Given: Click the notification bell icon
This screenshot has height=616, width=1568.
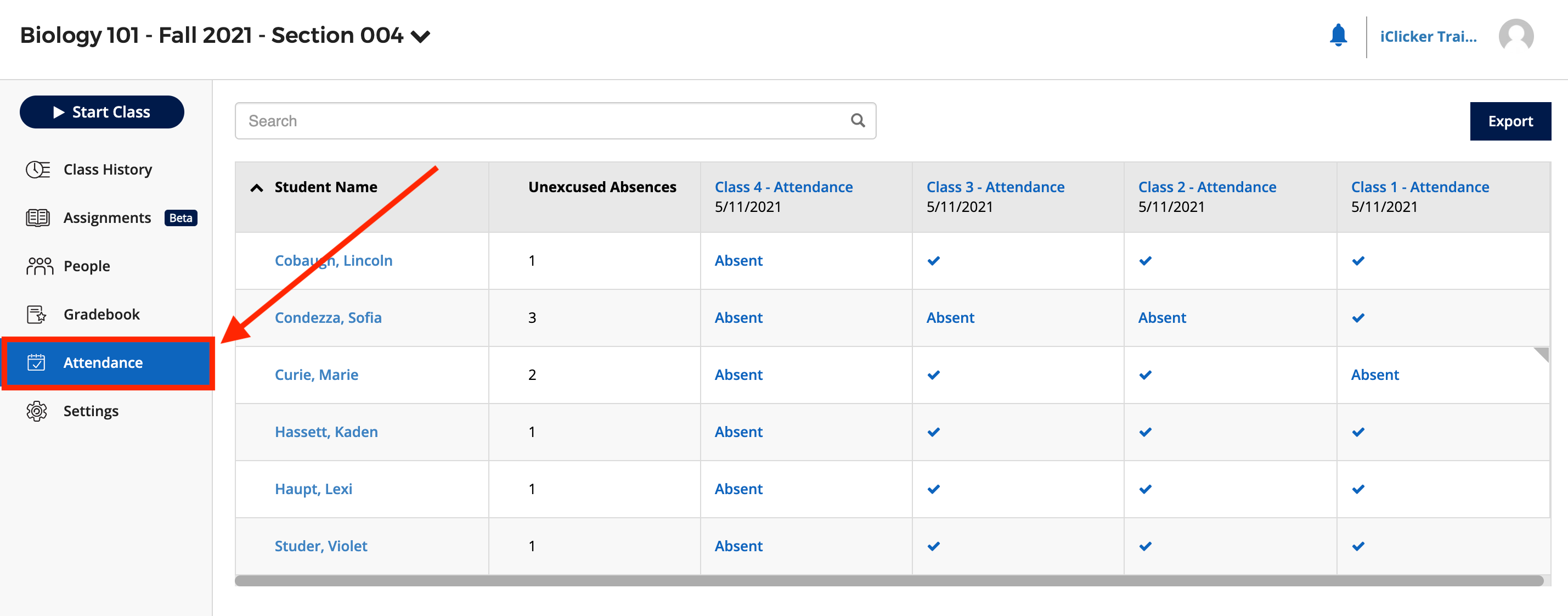Looking at the screenshot, I should coord(1339,35).
